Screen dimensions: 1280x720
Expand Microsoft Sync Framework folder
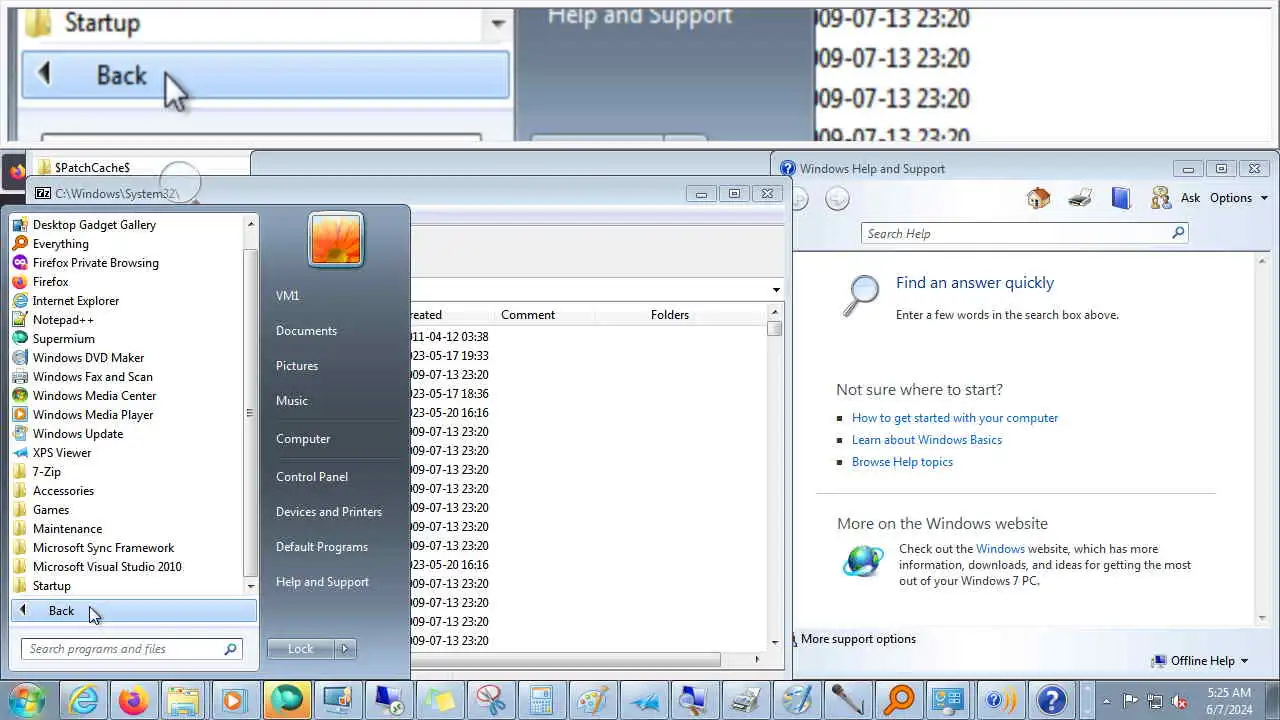103,548
